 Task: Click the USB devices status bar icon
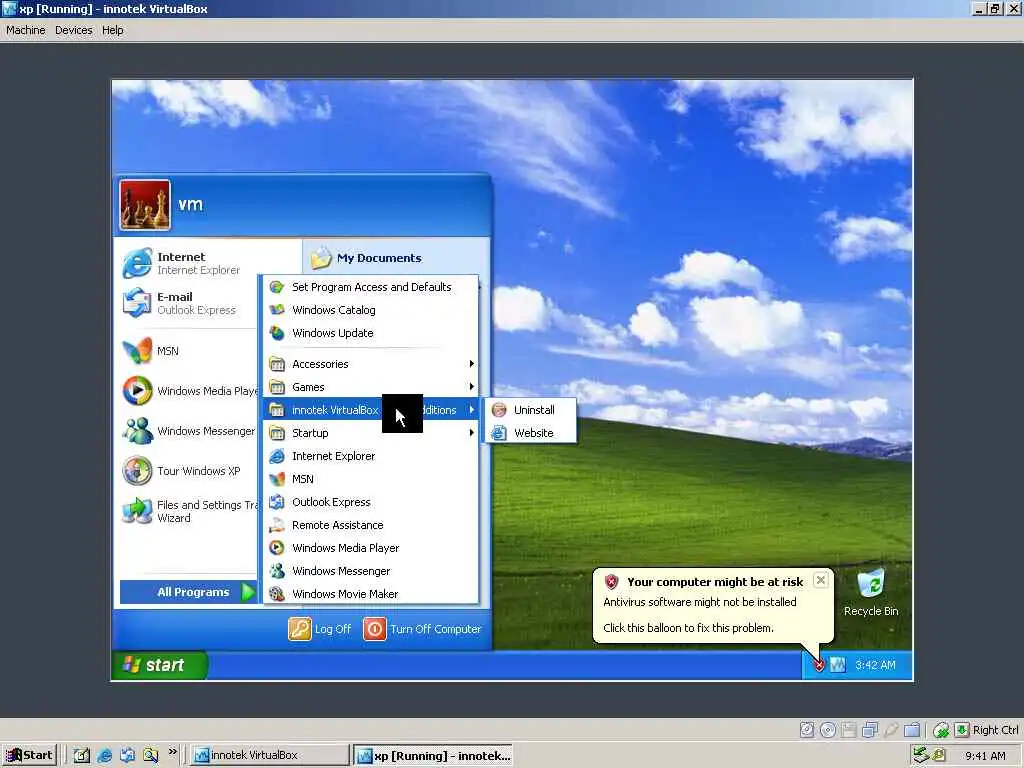point(891,730)
